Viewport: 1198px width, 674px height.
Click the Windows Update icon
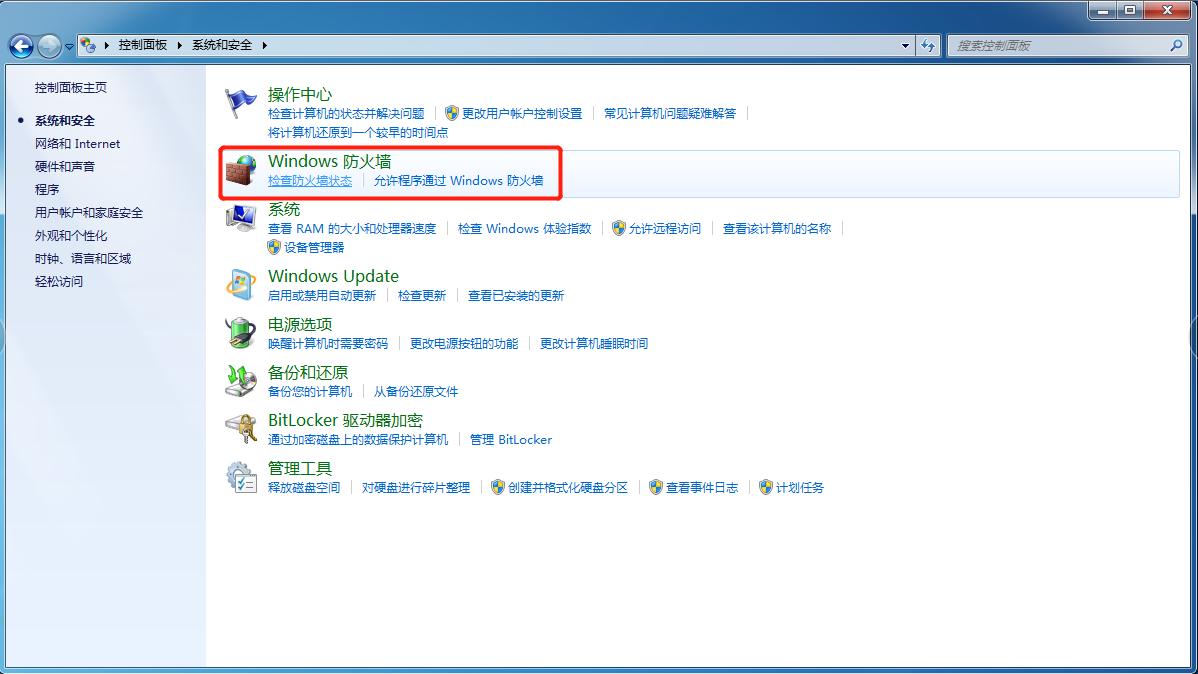tap(240, 284)
